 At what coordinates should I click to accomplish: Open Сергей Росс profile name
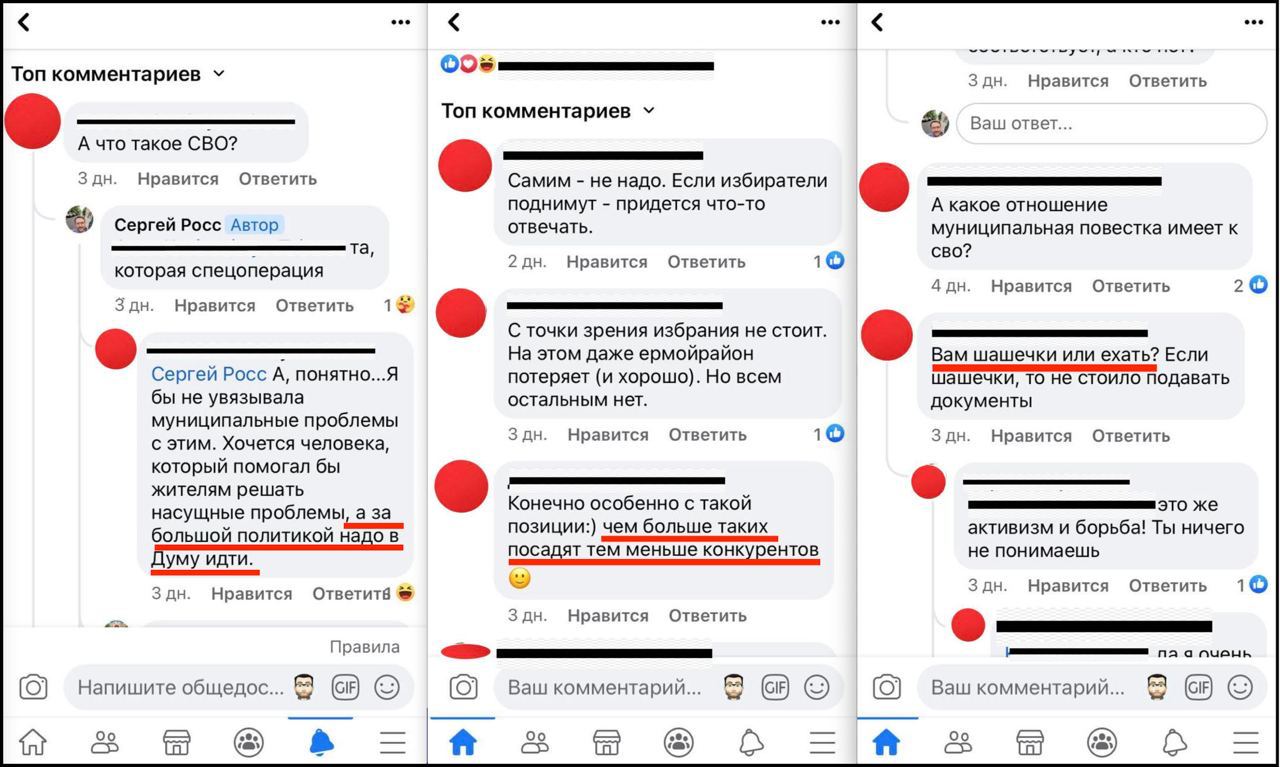[168, 225]
